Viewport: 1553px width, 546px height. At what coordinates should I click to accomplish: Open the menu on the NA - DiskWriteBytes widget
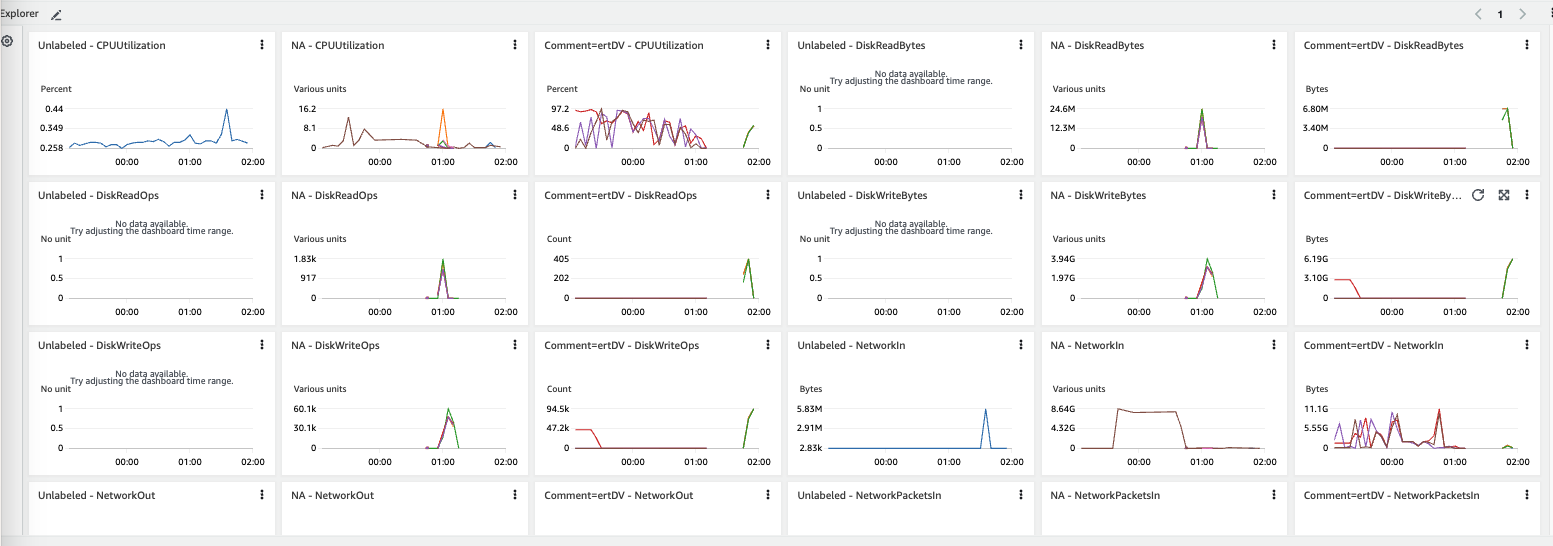[x=1274, y=195]
